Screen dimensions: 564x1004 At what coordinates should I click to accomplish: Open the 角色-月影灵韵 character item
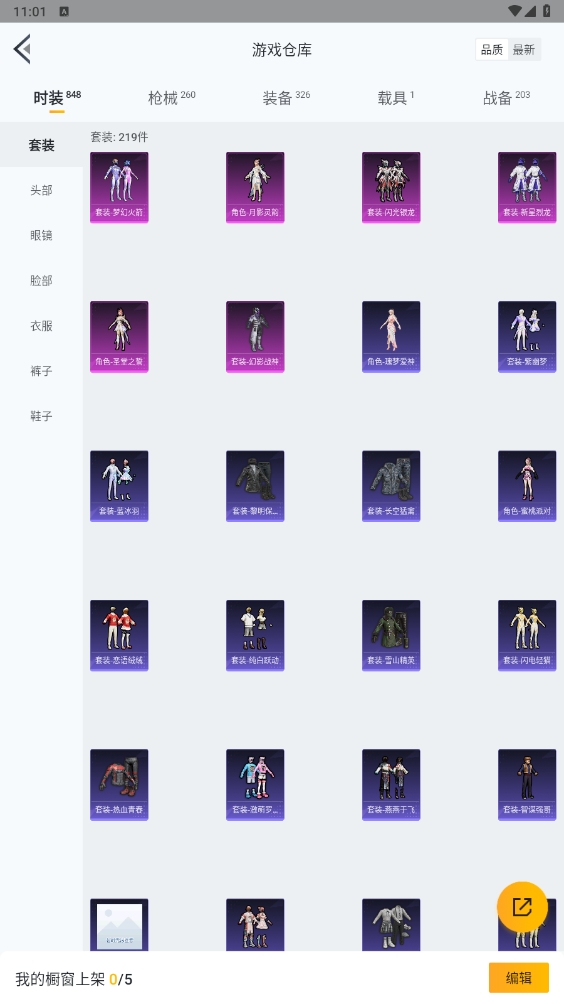click(x=255, y=188)
